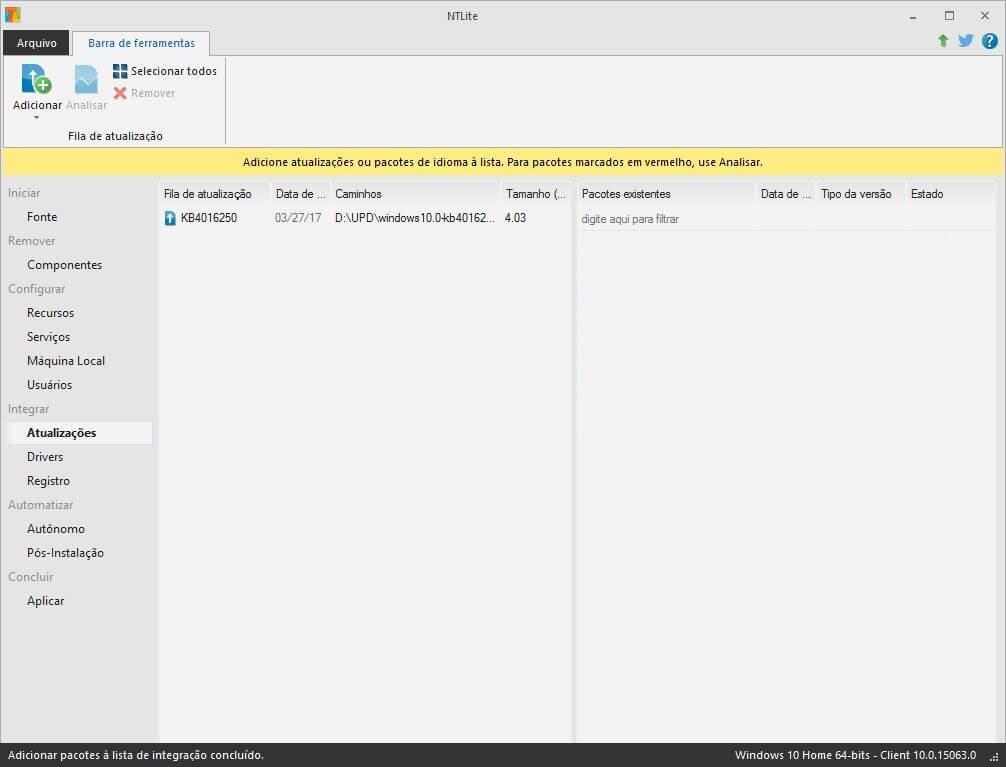Open the blue help question icon
This screenshot has height=767, width=1006.
(989, 41)
